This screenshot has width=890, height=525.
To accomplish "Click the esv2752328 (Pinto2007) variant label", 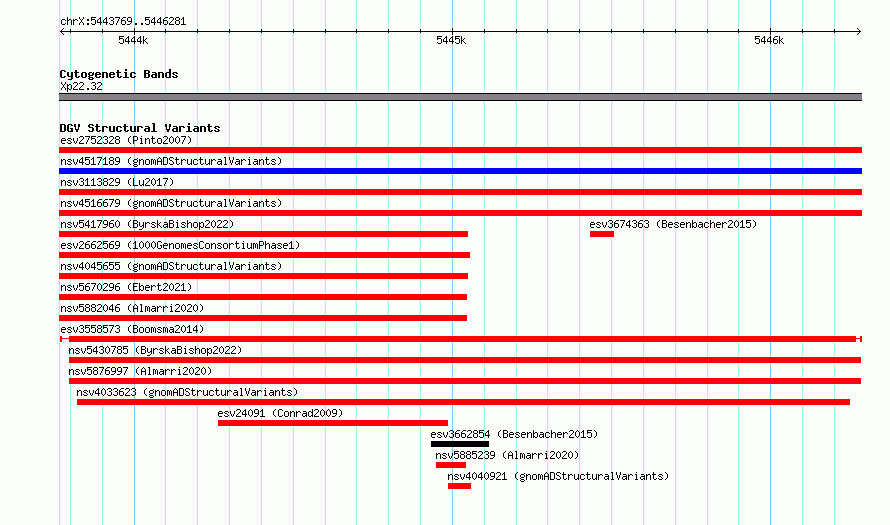I will click(x=126, y=140).
